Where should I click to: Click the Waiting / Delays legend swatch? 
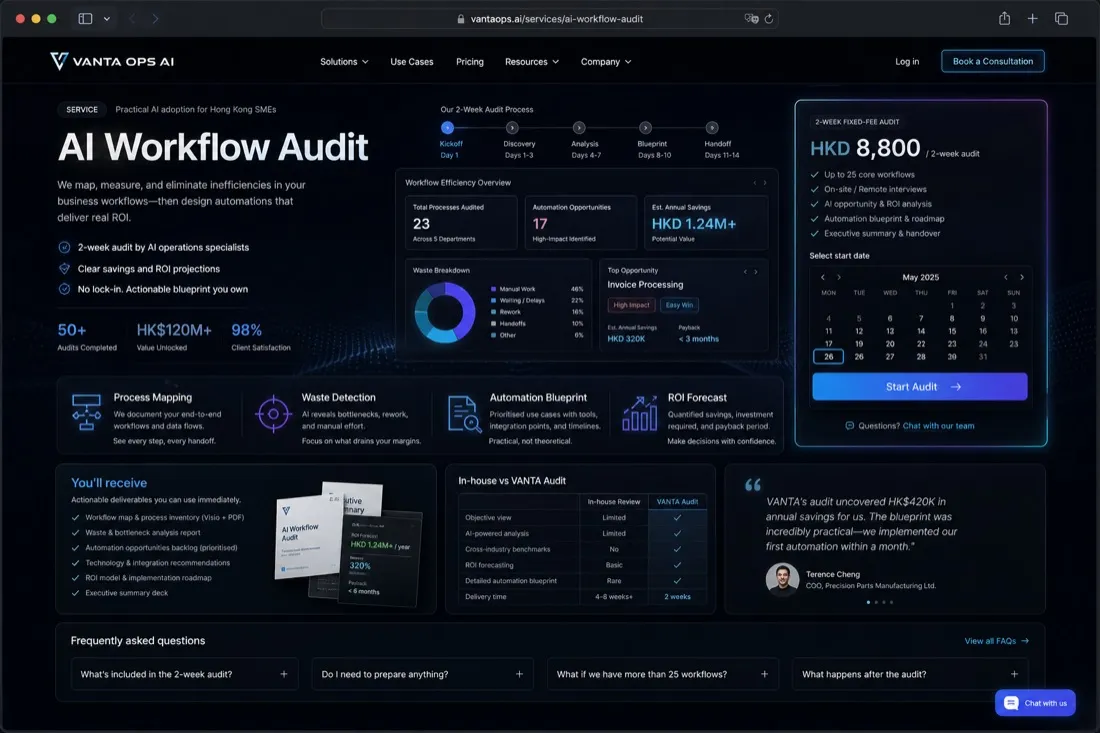pos(493,300)
